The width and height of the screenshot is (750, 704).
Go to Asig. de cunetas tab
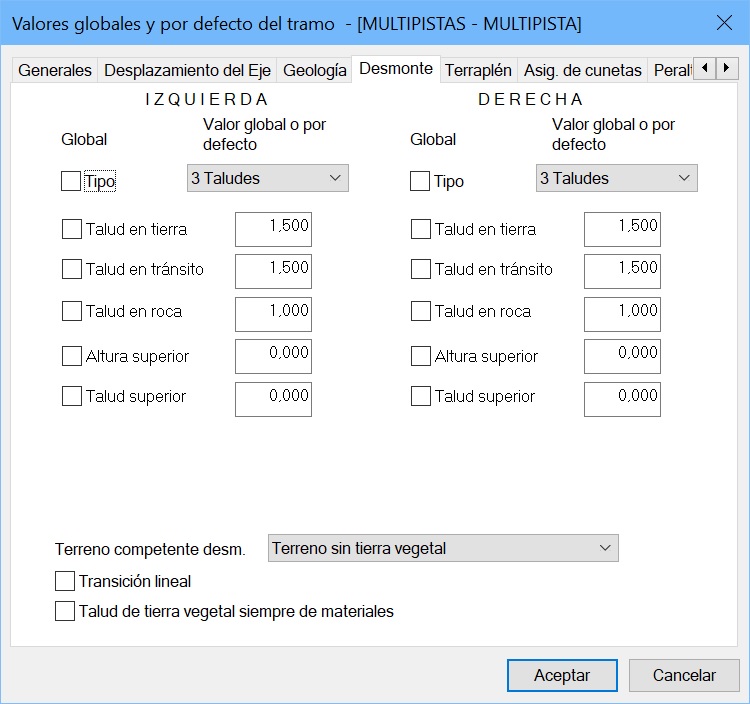(582, 70)
